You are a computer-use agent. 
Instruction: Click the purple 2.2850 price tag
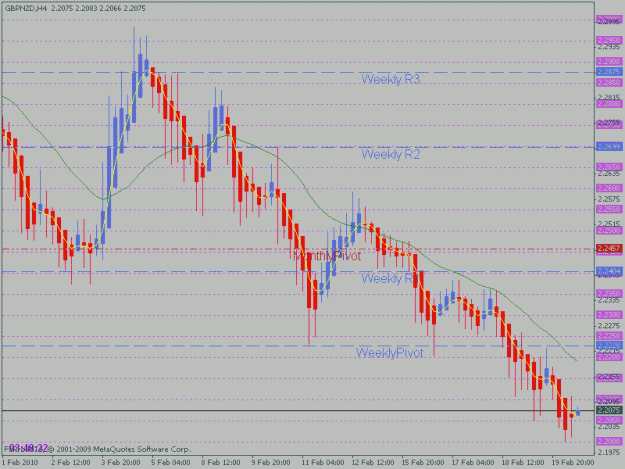(x=609, y=82)
